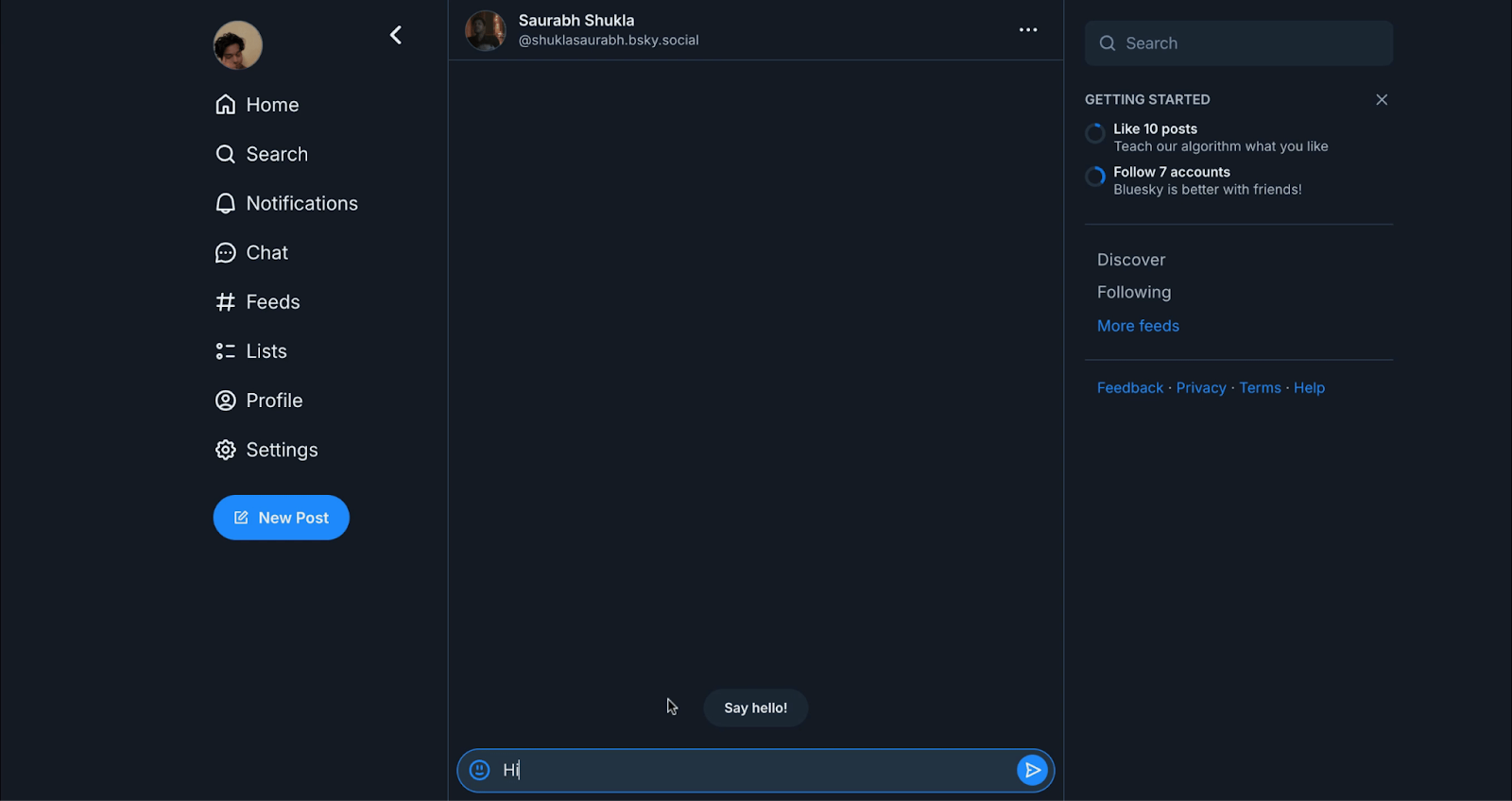Click the Like 10 posts progress ring

1095,133
